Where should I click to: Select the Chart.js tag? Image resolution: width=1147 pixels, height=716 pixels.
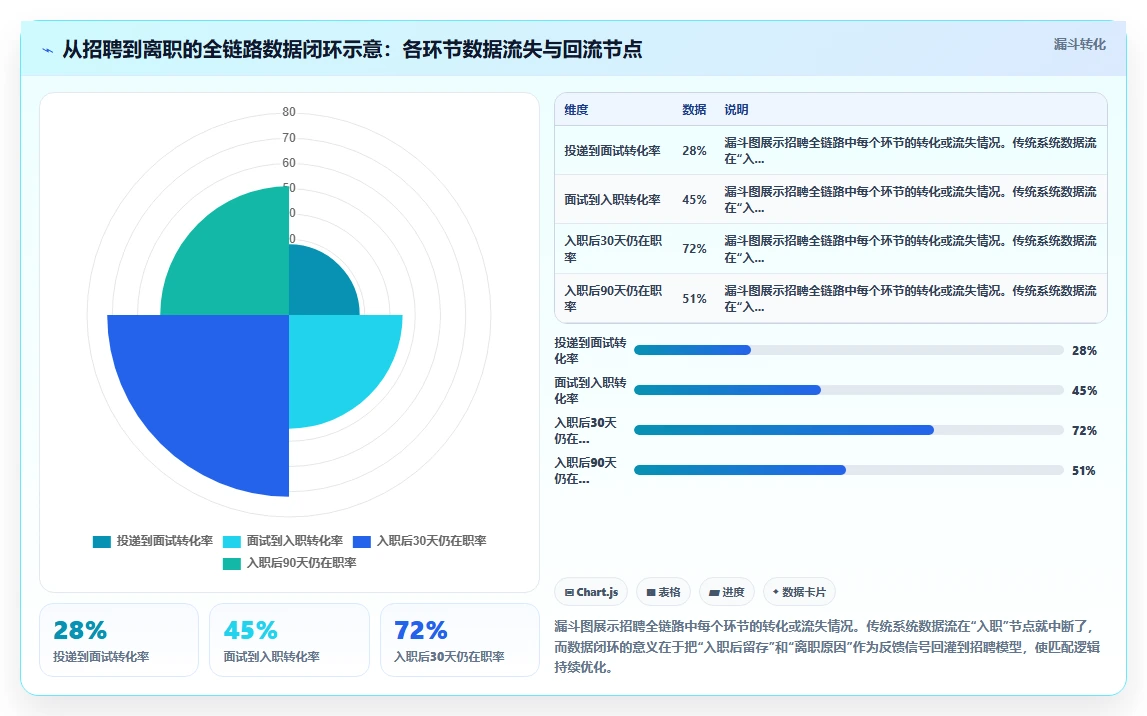pos(591,592)
